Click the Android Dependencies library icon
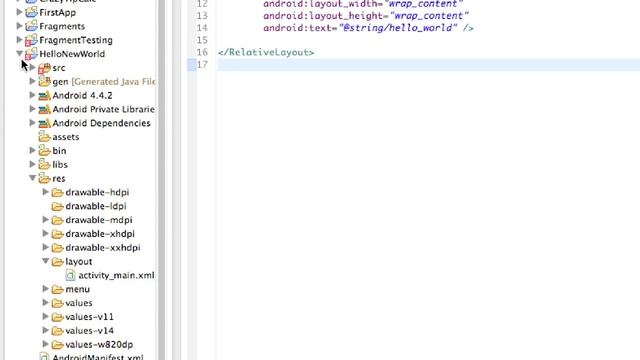Screen dimensions: 640x360 tap(44, 124)
